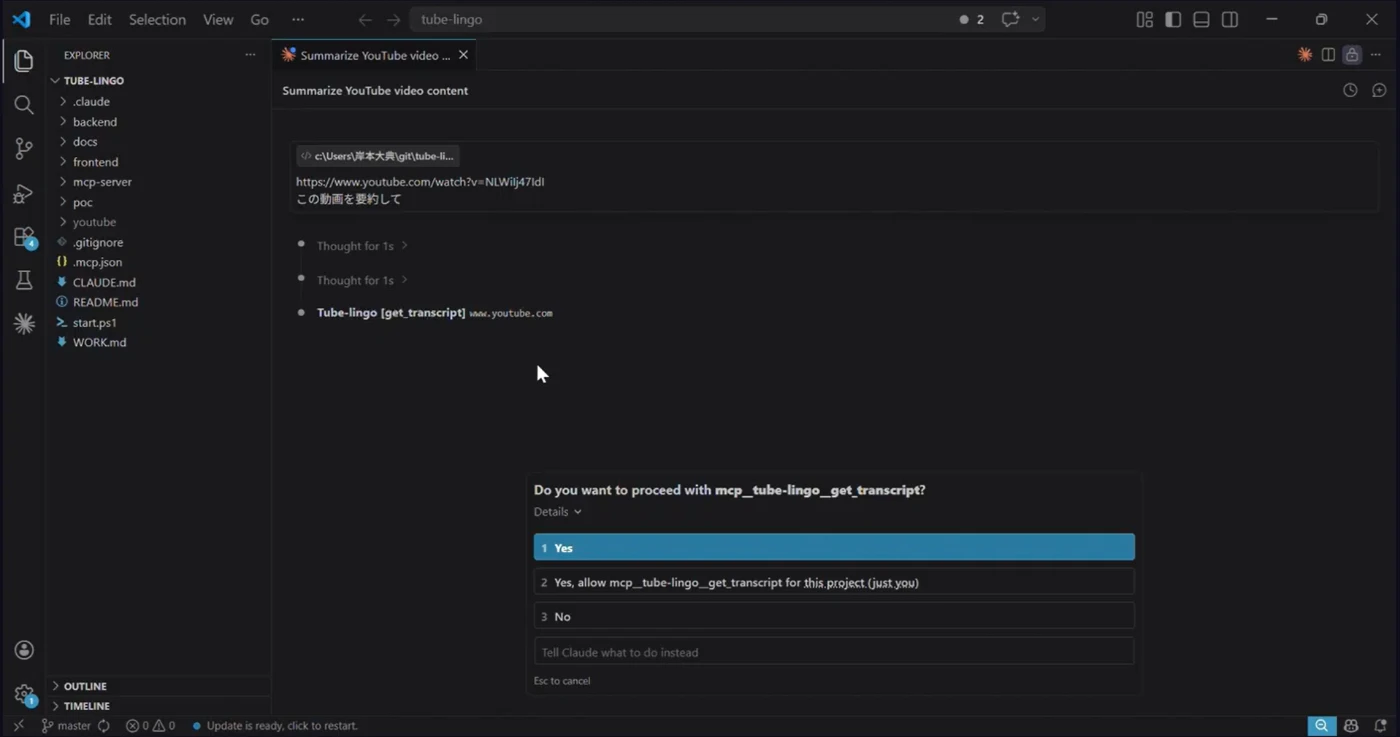The image size is (1400, 737).
Task: Open the Search view in activity bar
Action: [x=24, y=105]
